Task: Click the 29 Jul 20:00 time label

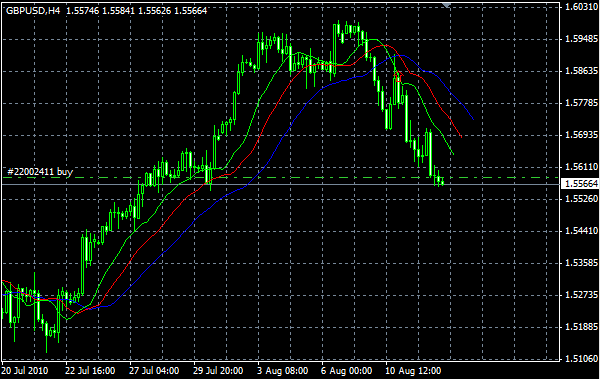Action: point(218,371)
